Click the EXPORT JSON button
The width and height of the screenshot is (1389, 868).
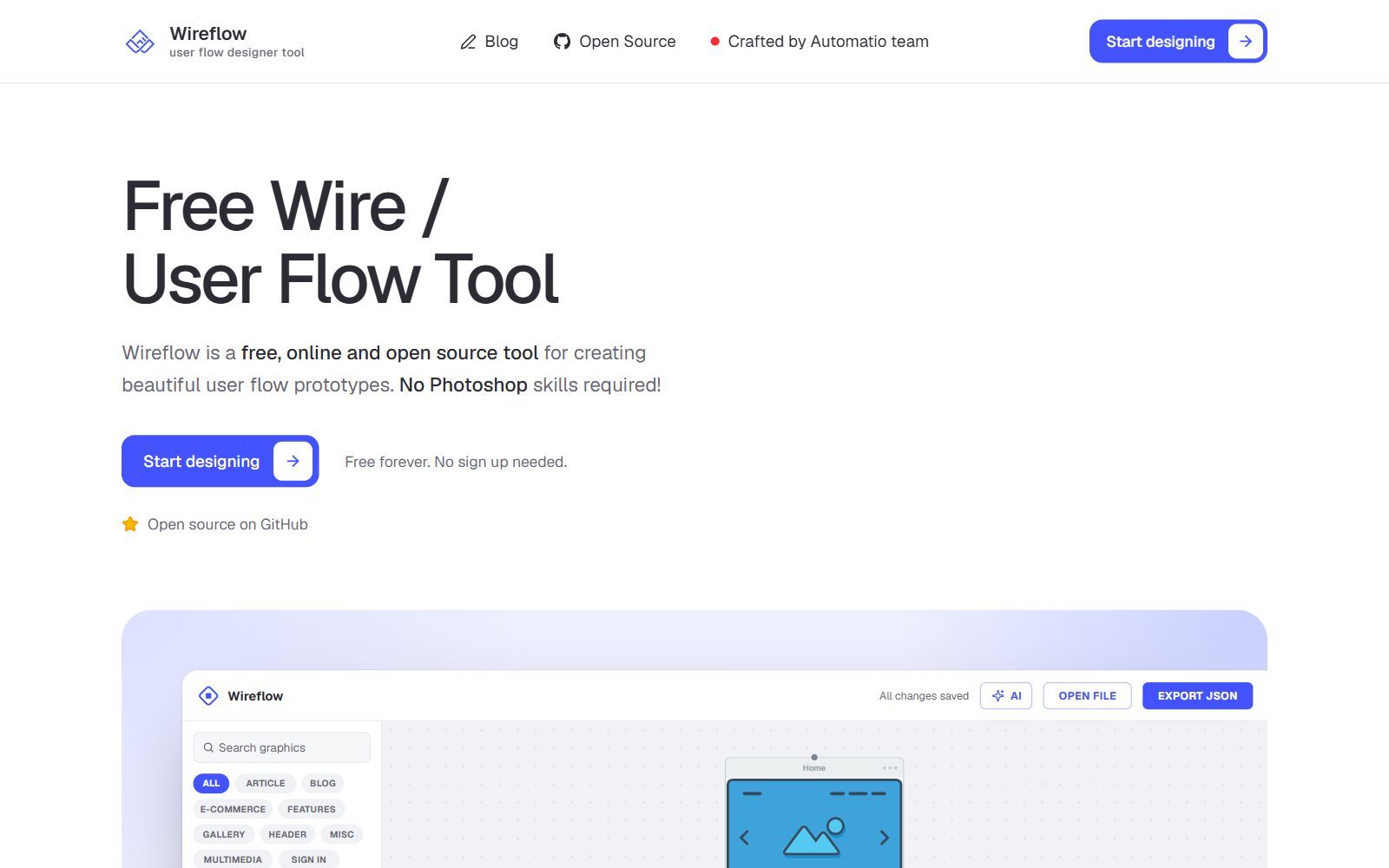point(1197,696)
